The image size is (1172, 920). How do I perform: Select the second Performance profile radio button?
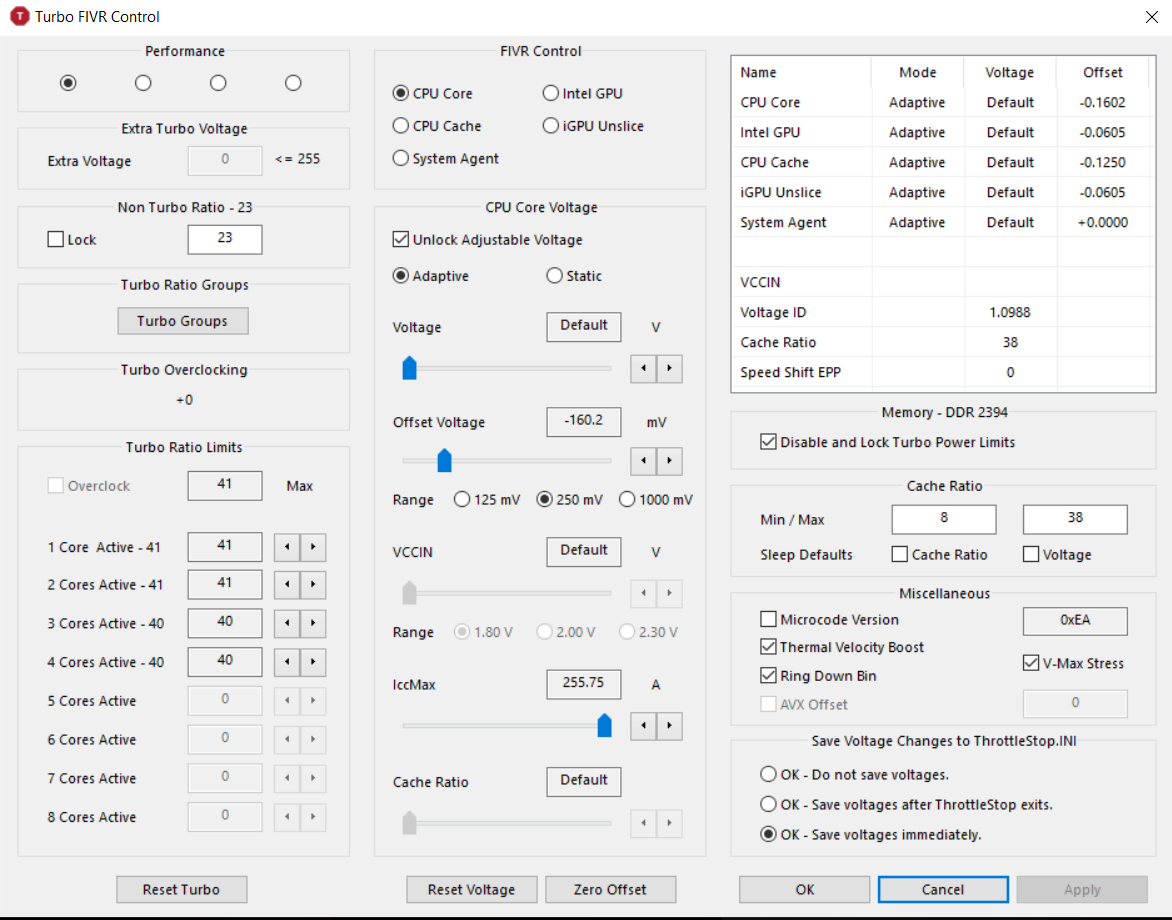click(143, 83)
